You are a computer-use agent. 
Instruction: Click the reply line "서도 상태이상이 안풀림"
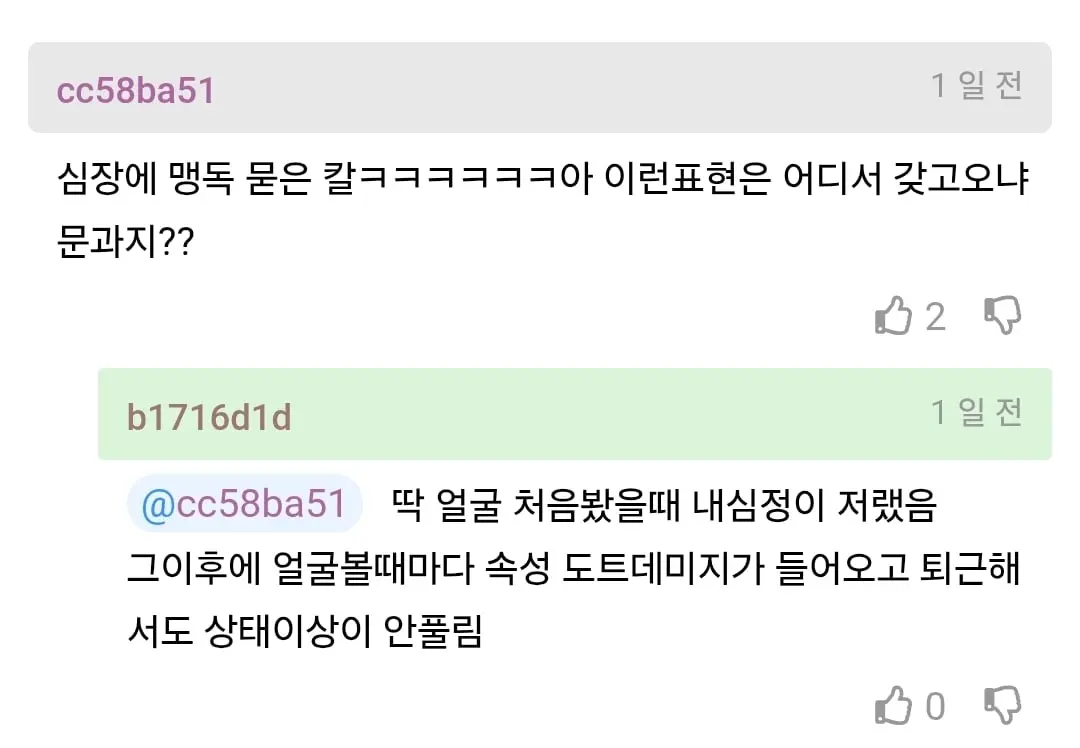tap(305, 632)
